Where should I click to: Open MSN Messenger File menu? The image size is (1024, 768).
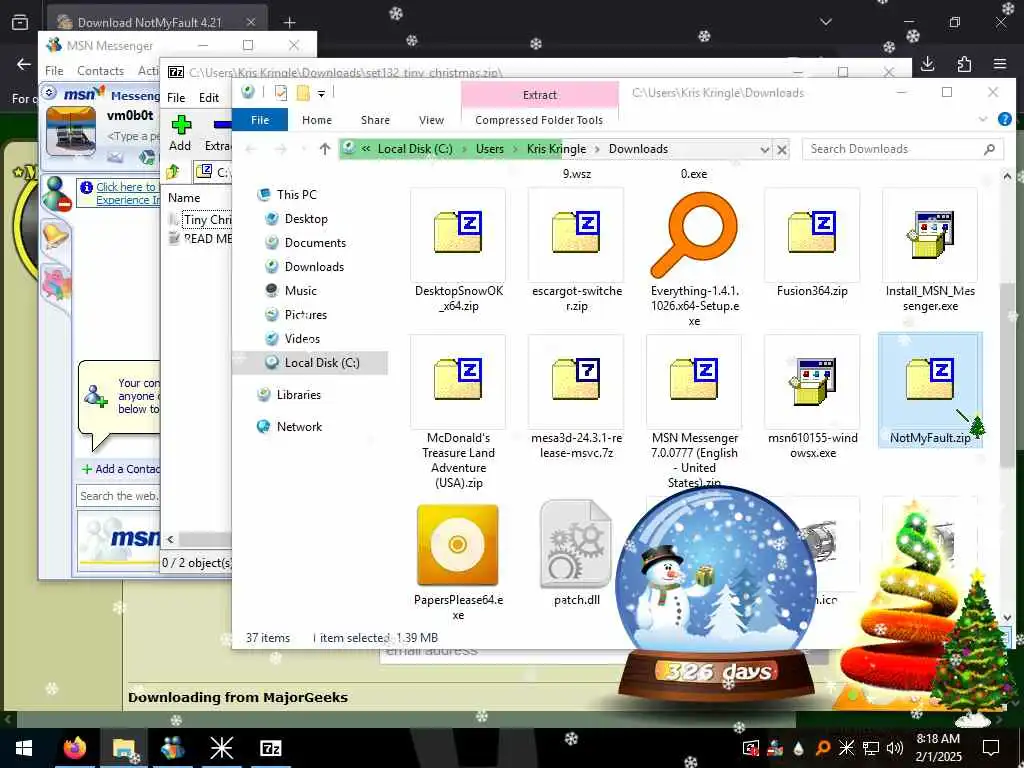click(54, 71)
